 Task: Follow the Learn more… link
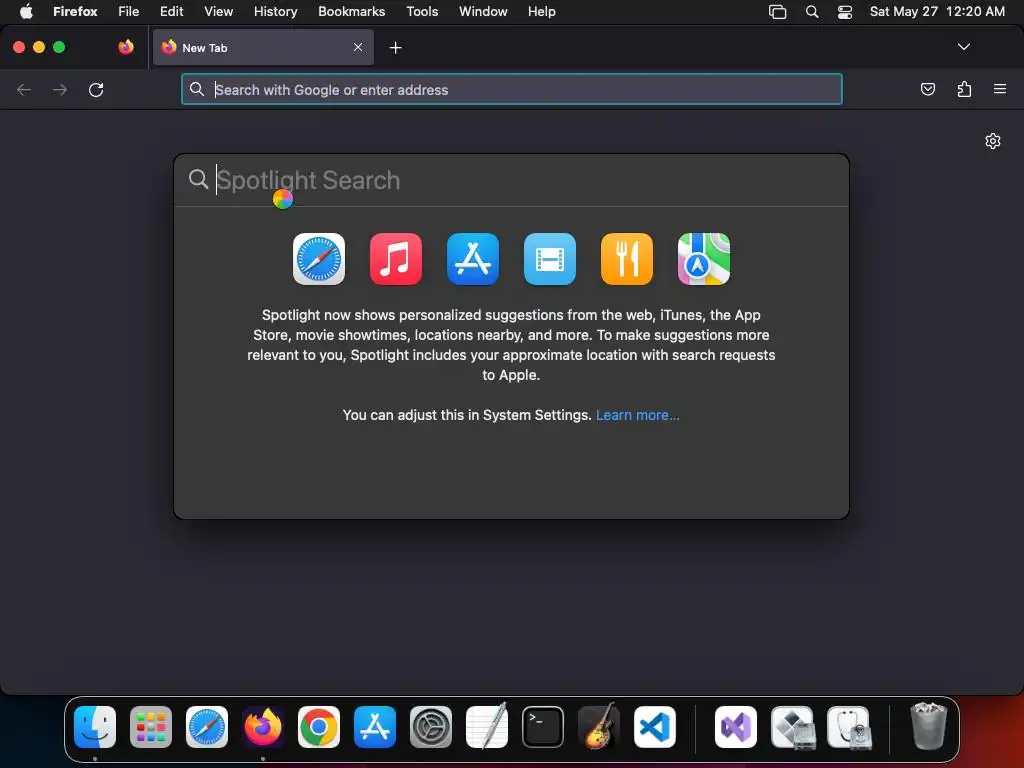(637, 415)
